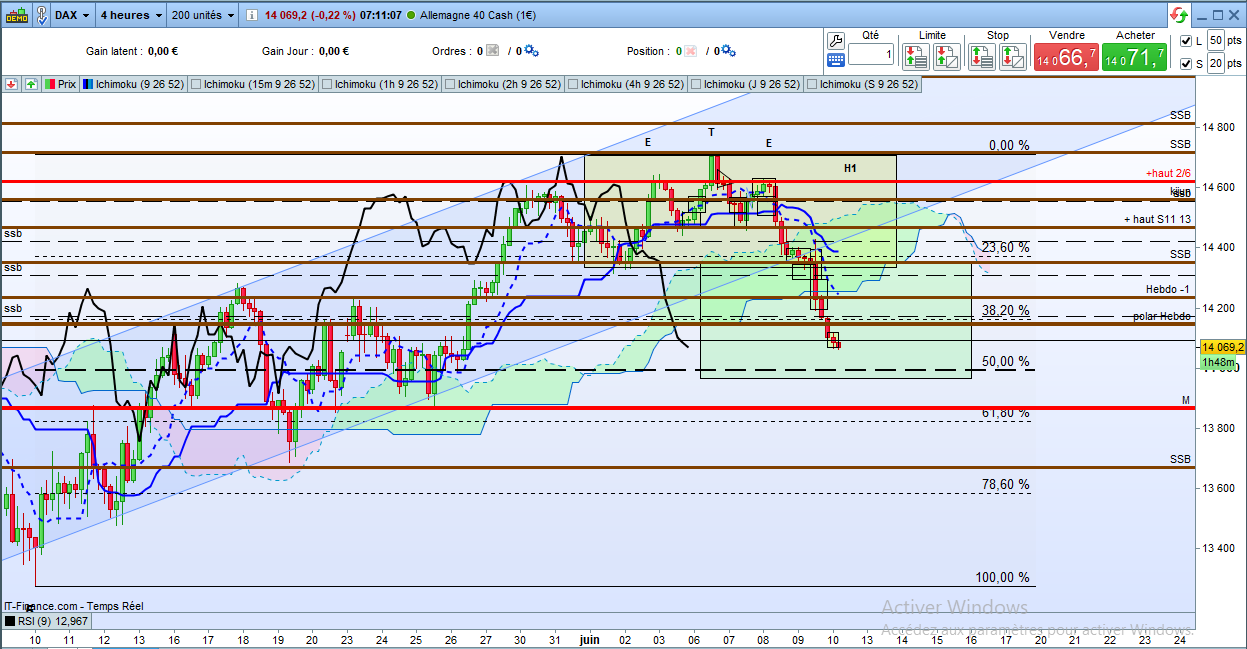1247x649 pixels.
Task: Click the blue Ichimoku color swatch
Action: [88, 85]
